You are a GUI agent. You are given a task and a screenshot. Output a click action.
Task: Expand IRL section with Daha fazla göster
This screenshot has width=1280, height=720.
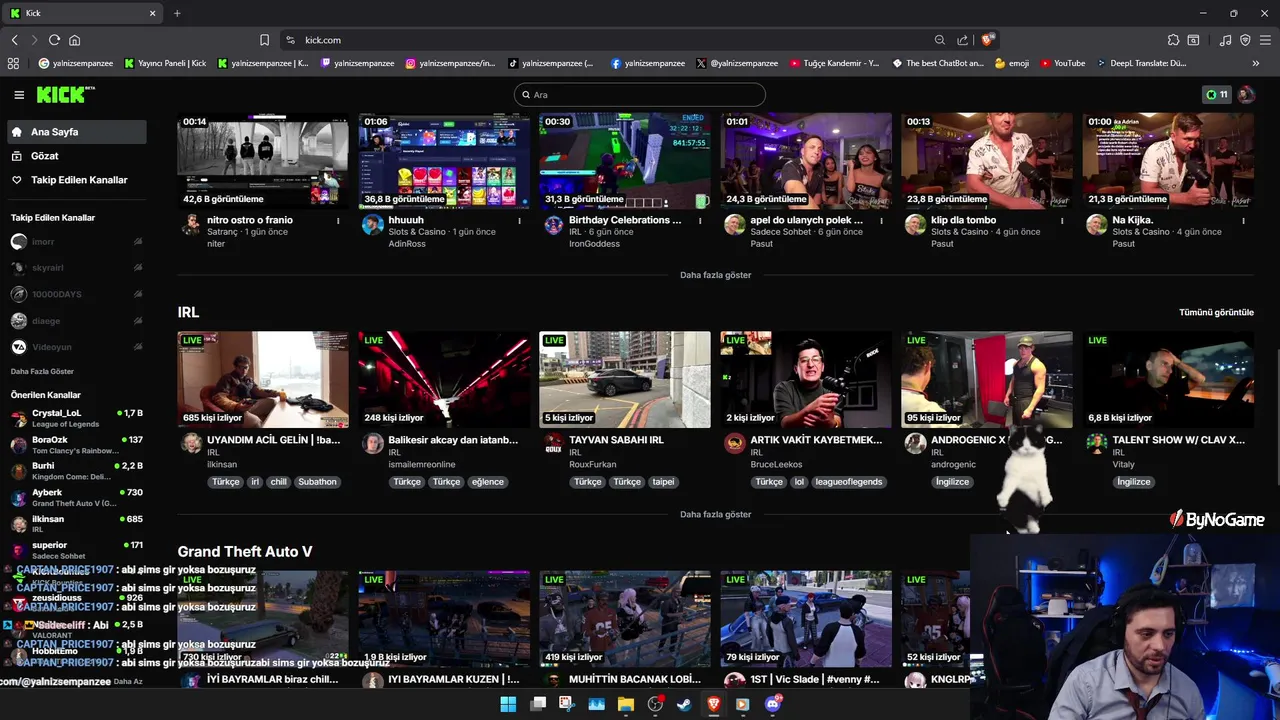pos(715,514)
